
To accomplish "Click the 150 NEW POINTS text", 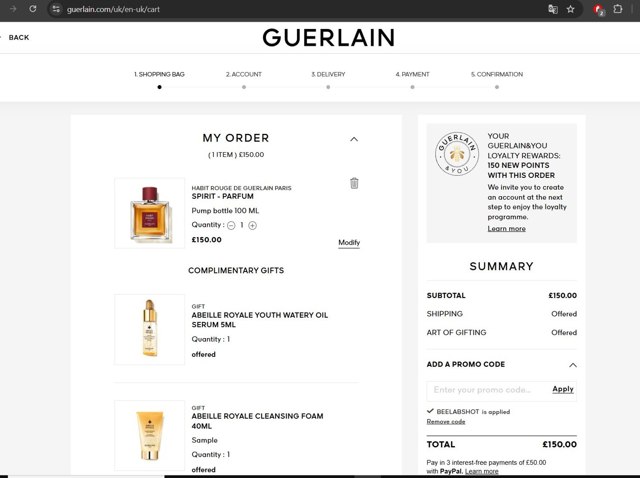I will pos(518,165).
